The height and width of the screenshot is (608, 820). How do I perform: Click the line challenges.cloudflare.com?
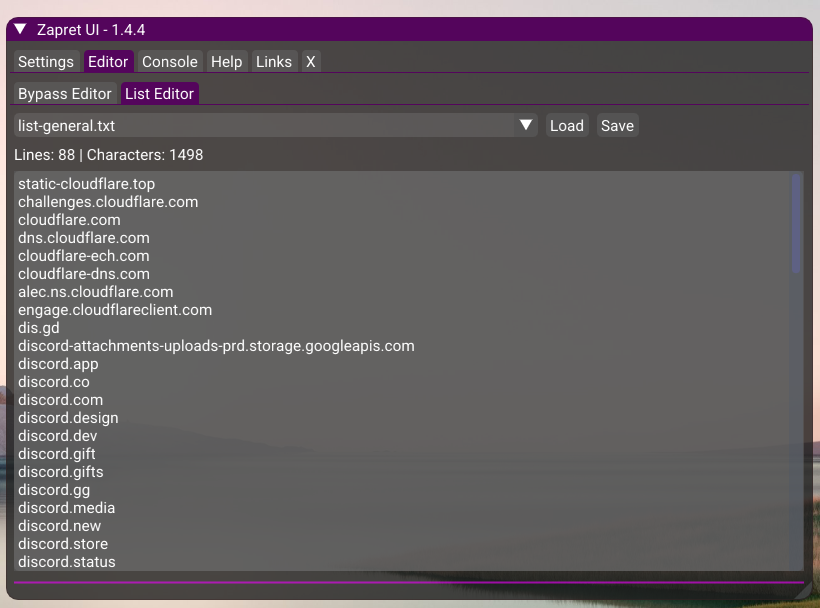tap(108, 202)
